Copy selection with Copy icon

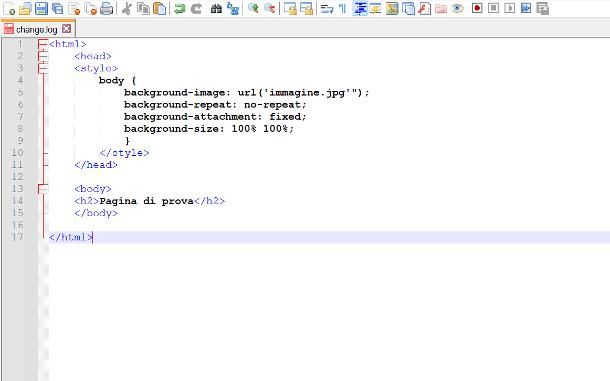[x=143, y=9]
